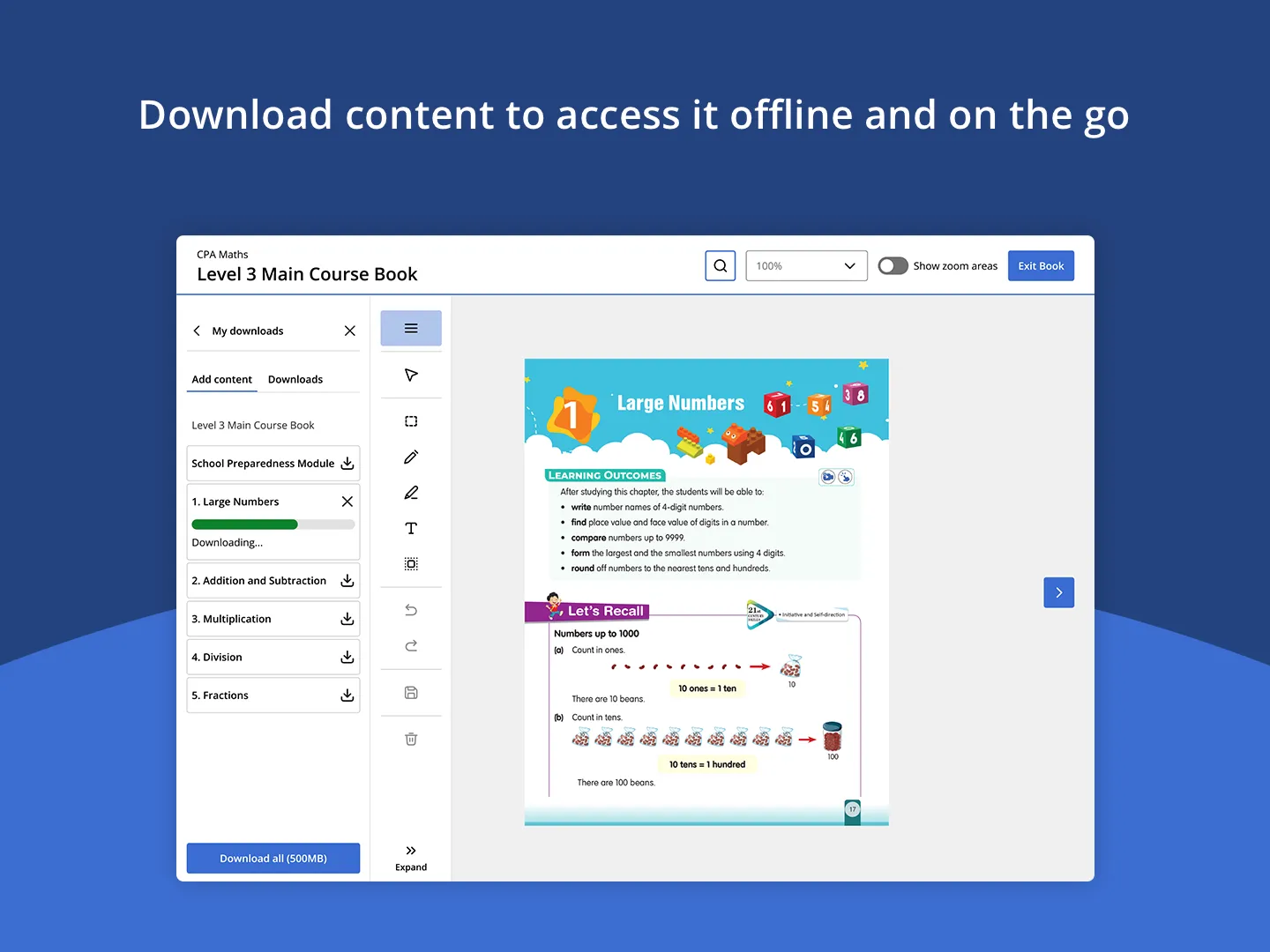The image size is (1270, 952).
Task: Select the pointer cursor tool
Action: coord(411,376)
